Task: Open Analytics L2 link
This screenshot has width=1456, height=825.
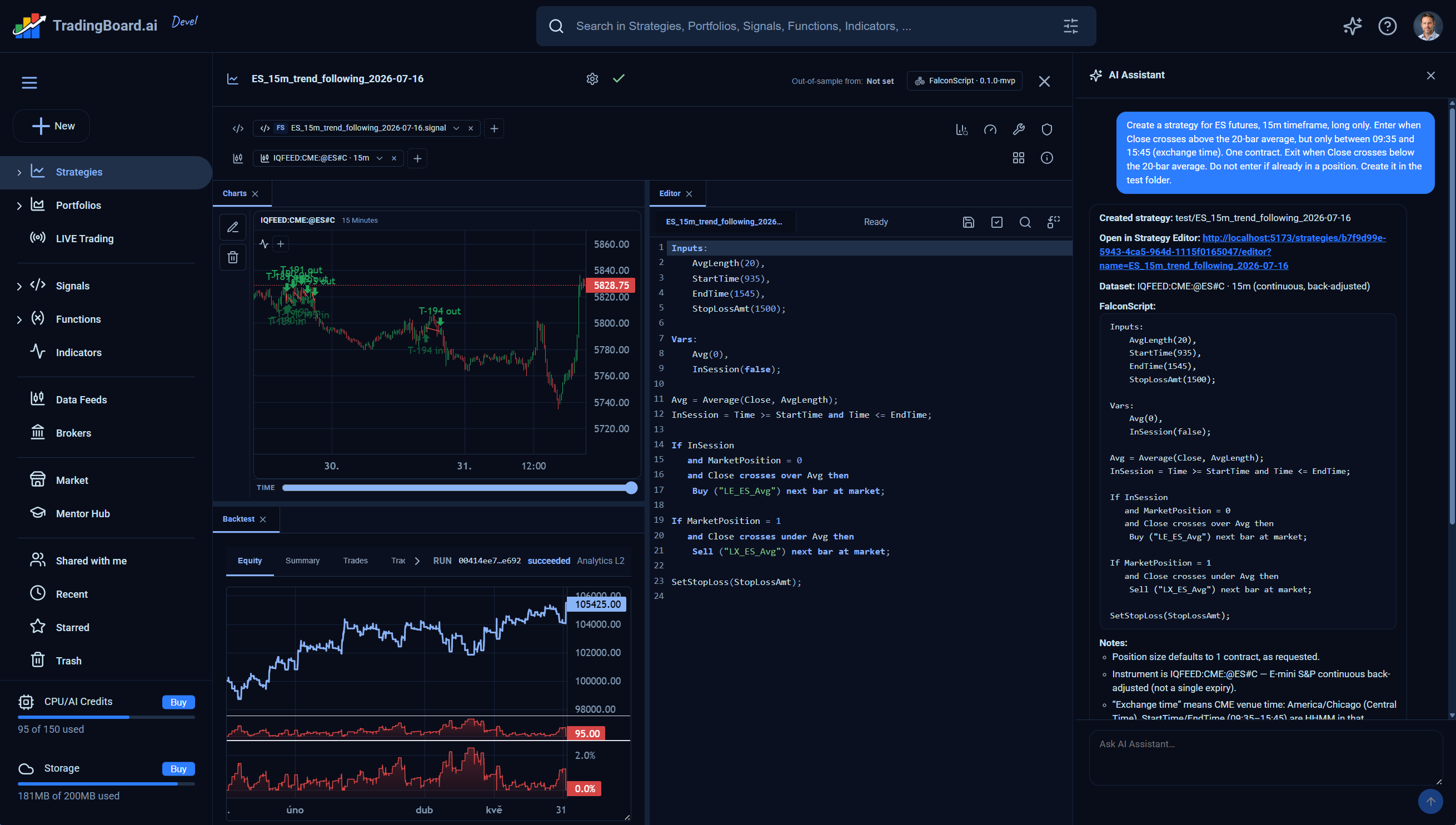Action: [600, 561]
